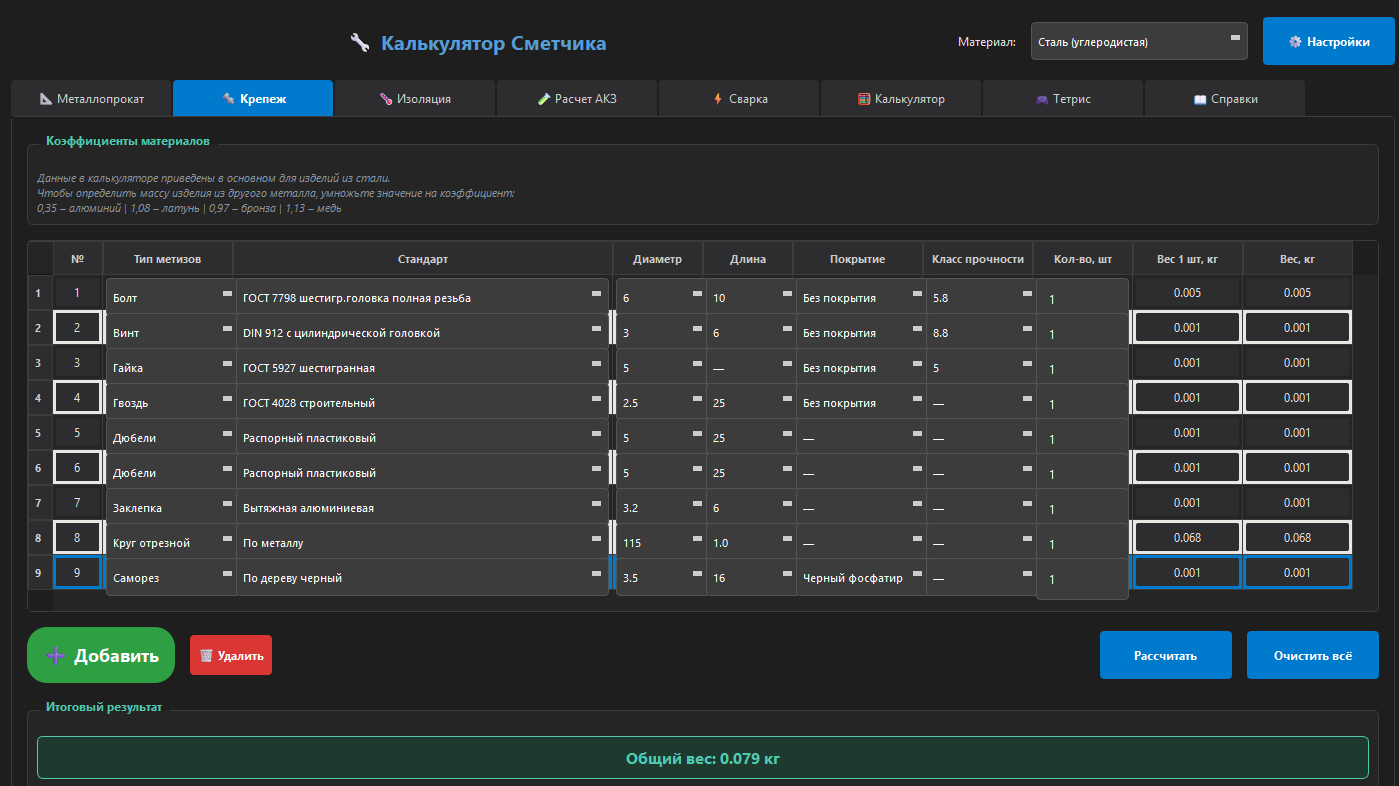Screen dimensions: 1399x786
Task: Click the ruler icon on Металлопрокат tab
Action: pos(45,99)
